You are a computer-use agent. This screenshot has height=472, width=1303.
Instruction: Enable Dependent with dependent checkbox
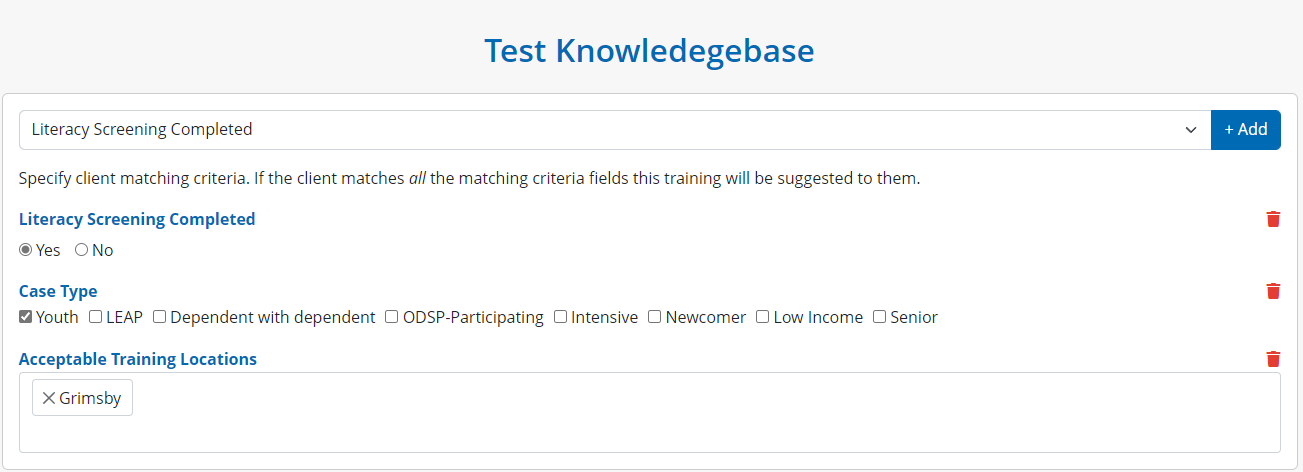[160, 317]
